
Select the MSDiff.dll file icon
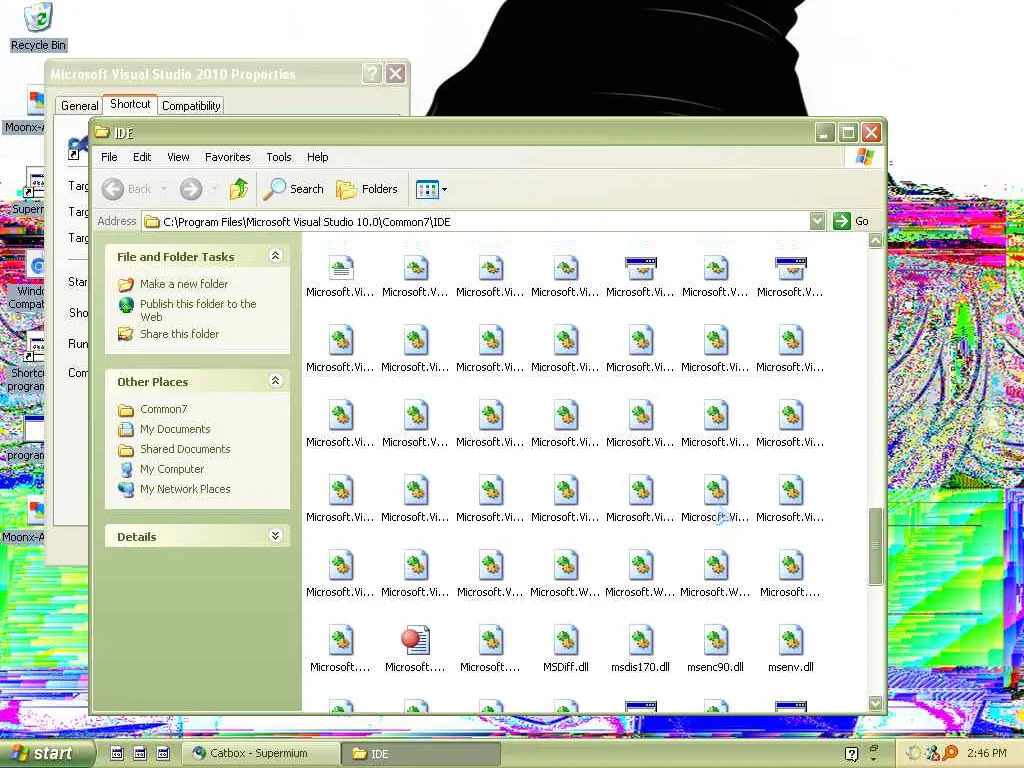point(566,640)
